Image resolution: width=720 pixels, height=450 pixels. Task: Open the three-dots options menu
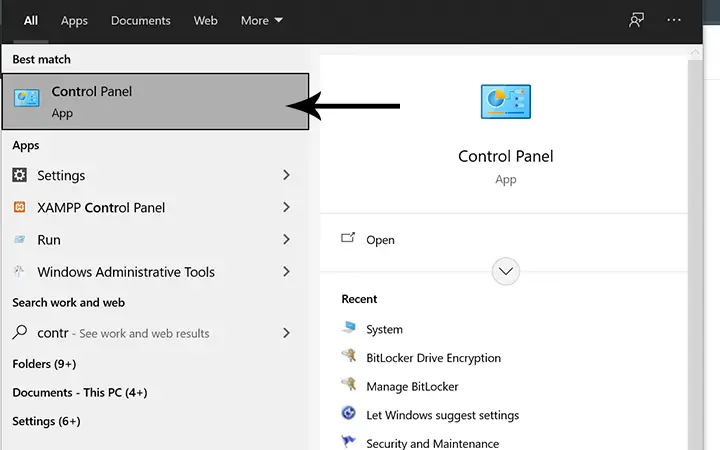point(674,20)
